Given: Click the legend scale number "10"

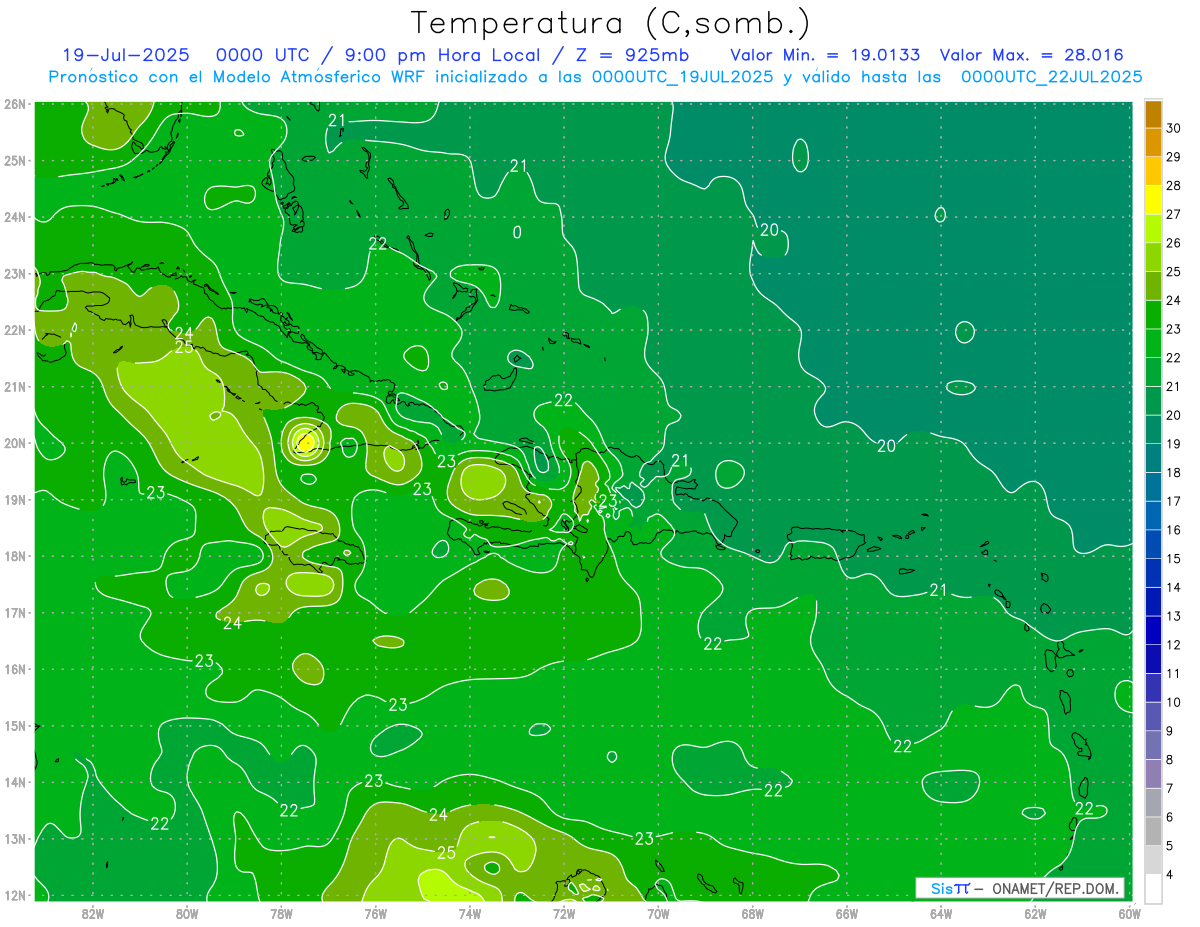Looking at the screenshot, I should [x=1173, y=702].
